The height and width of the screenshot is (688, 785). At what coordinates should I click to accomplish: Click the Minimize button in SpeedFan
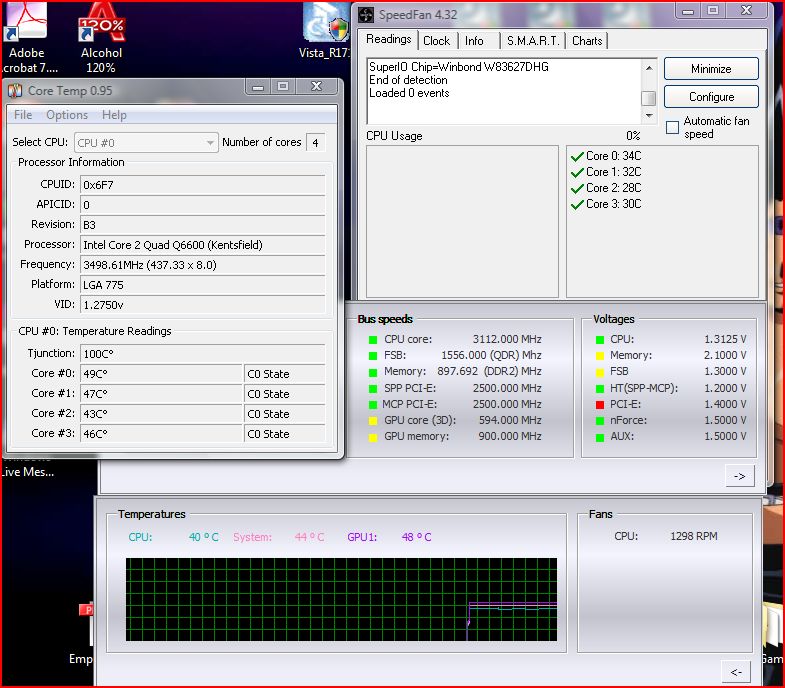[711, 69]
